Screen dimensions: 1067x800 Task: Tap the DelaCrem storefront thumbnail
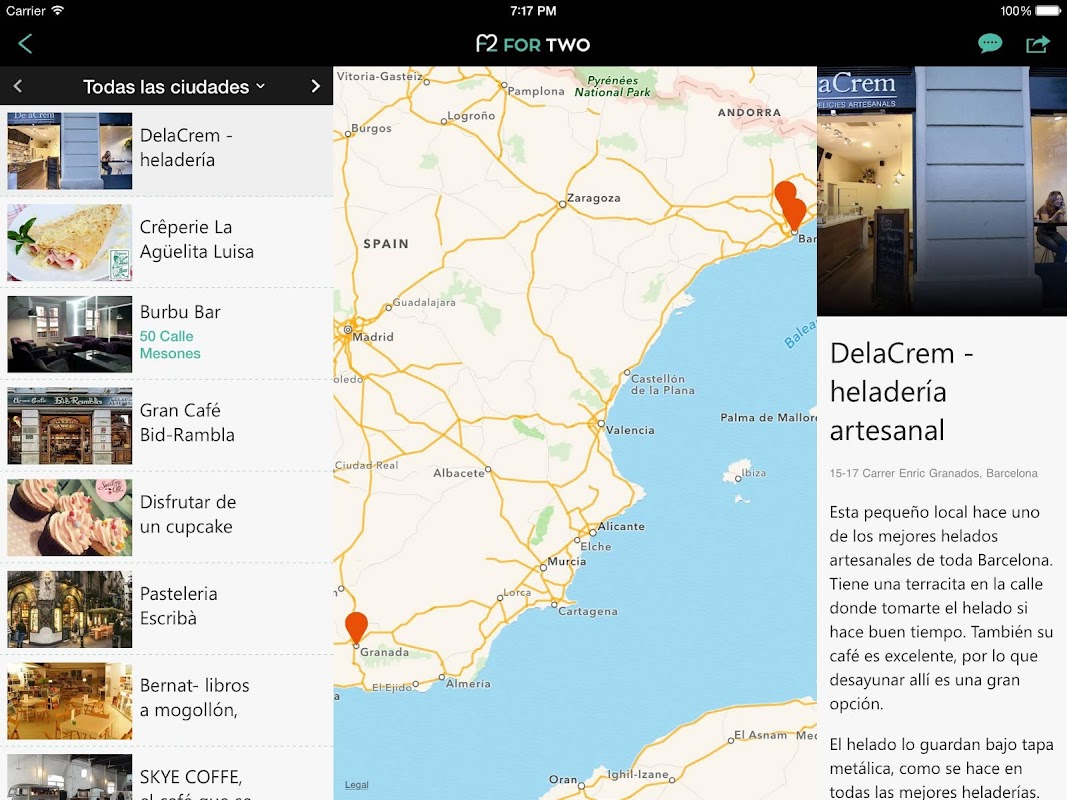(x=69, y=150)
